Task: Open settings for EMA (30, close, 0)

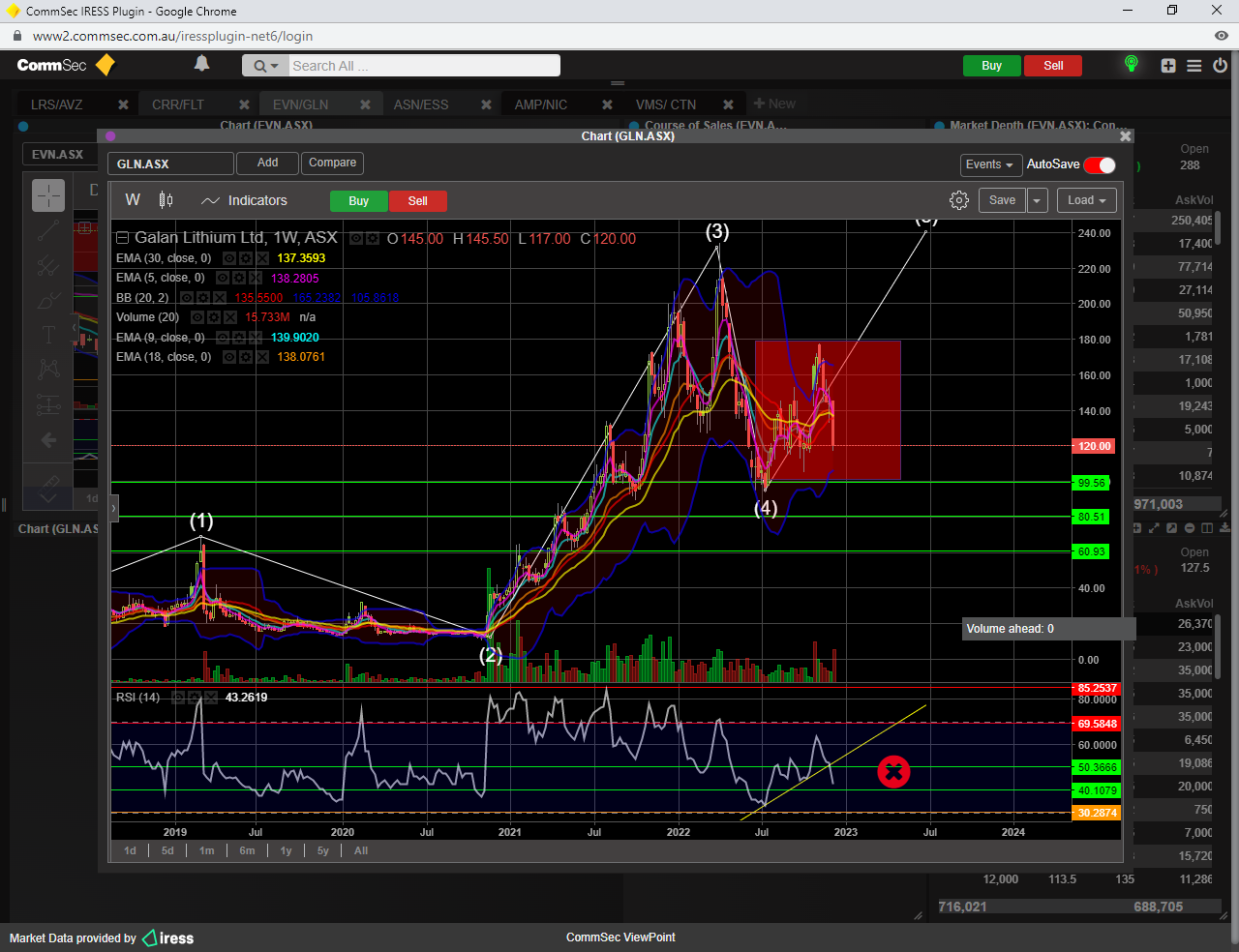Action: (246, 258)
